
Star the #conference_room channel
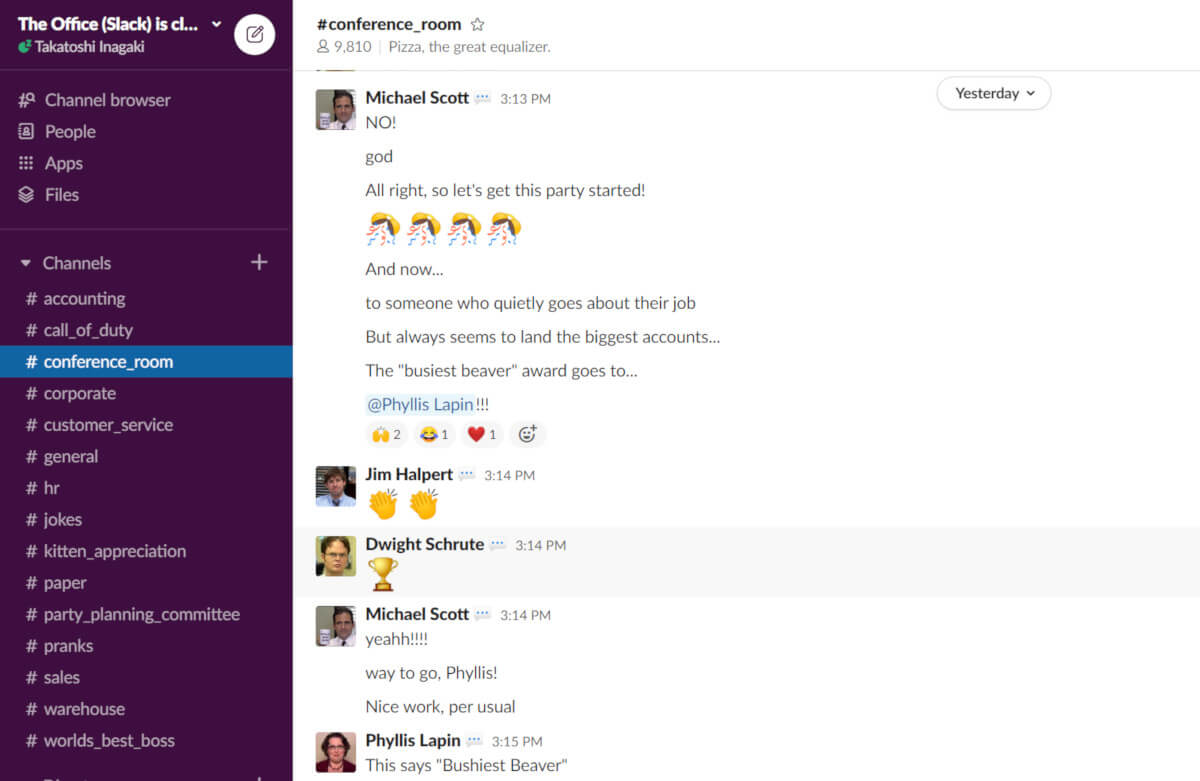point(477,24)
